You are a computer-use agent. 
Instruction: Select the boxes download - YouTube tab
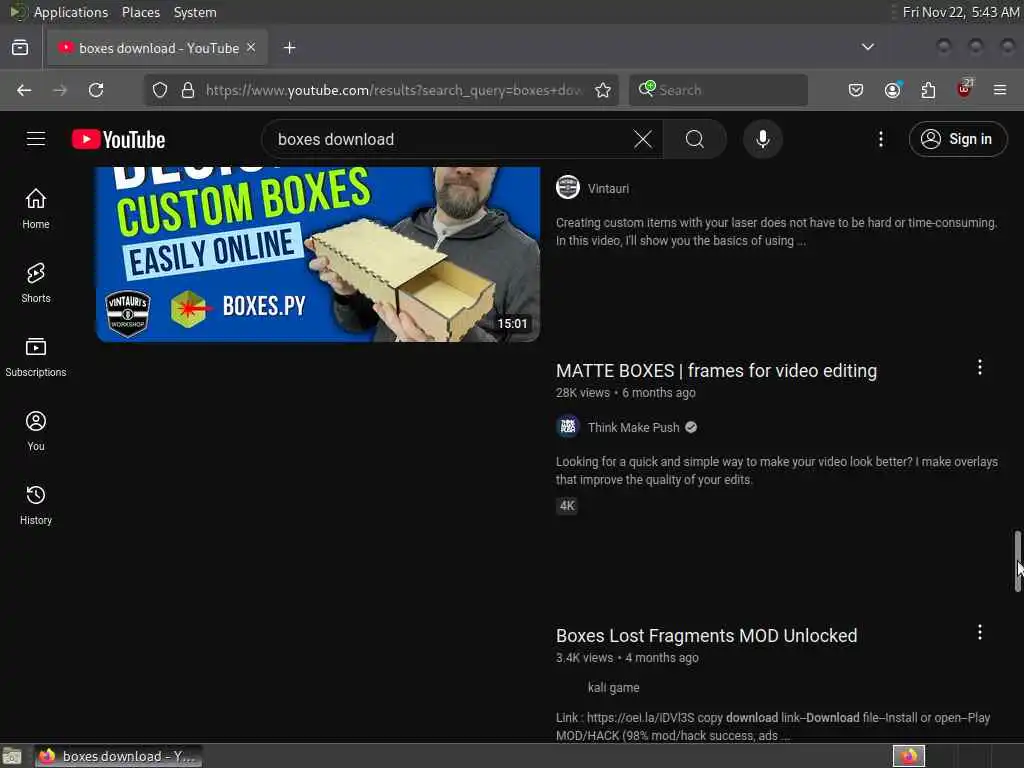157,48
